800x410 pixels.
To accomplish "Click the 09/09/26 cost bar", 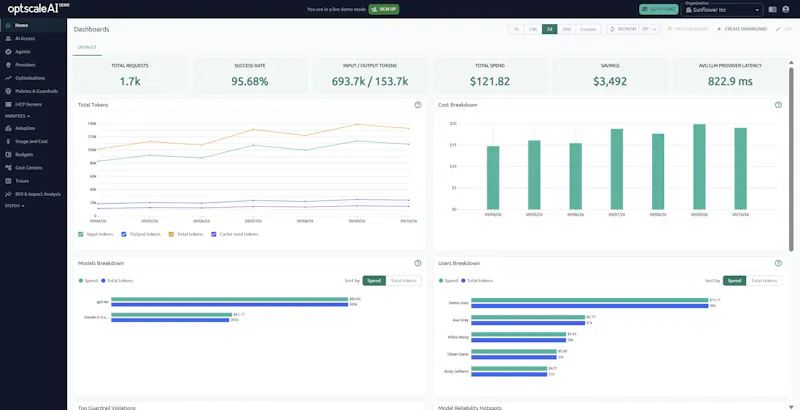I will (699, 167).
